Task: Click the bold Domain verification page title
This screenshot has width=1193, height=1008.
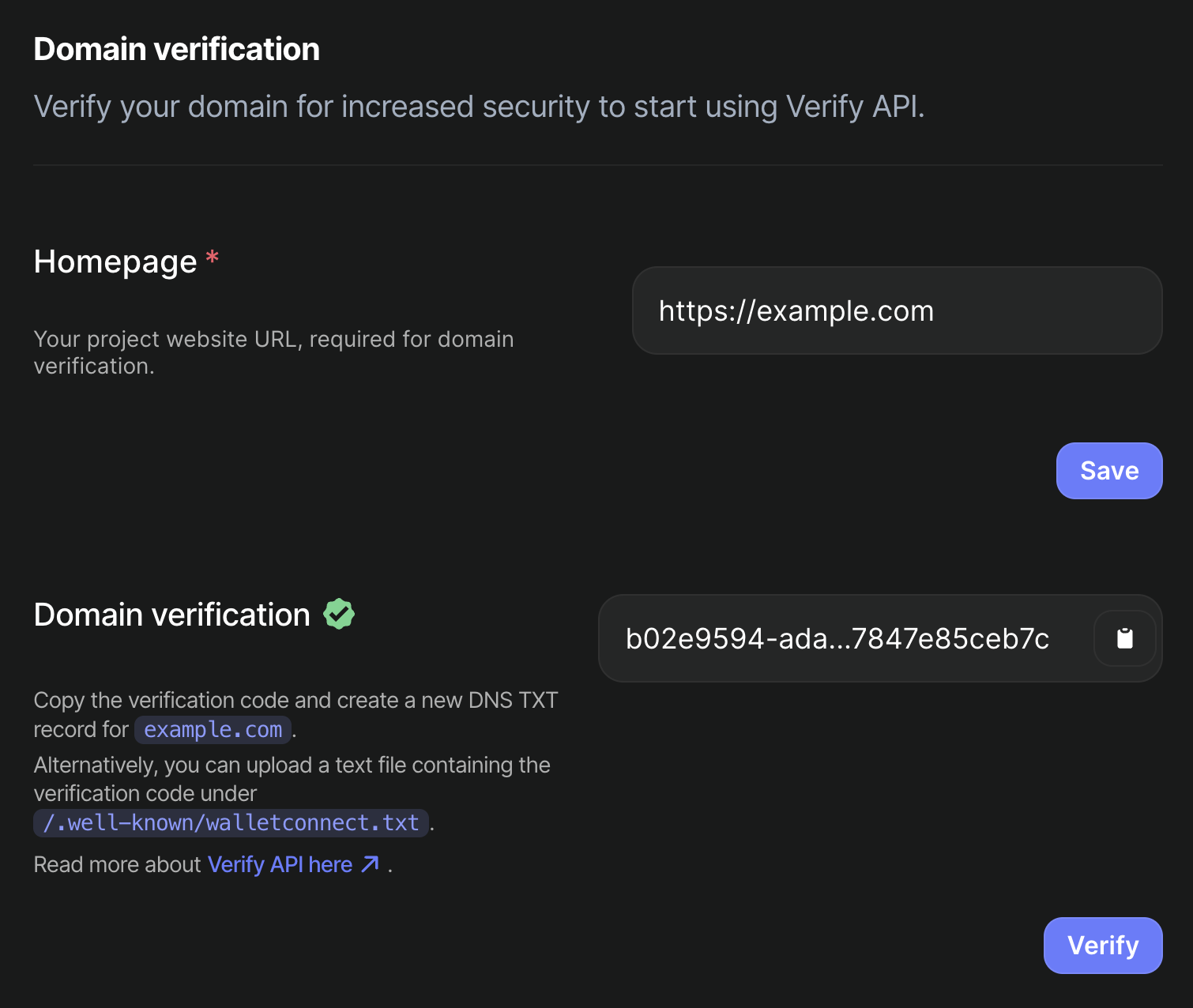Action: (x=176, y=49)
